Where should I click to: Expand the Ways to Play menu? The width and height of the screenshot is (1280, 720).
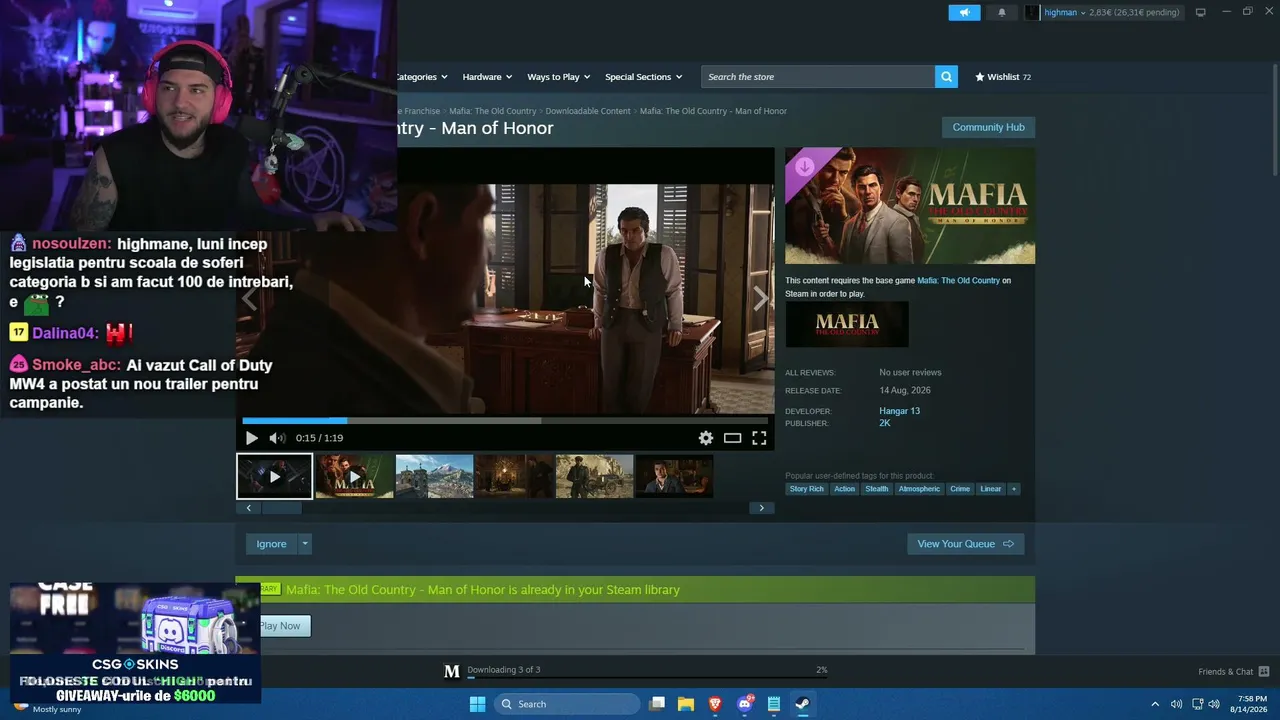[559, 77]
